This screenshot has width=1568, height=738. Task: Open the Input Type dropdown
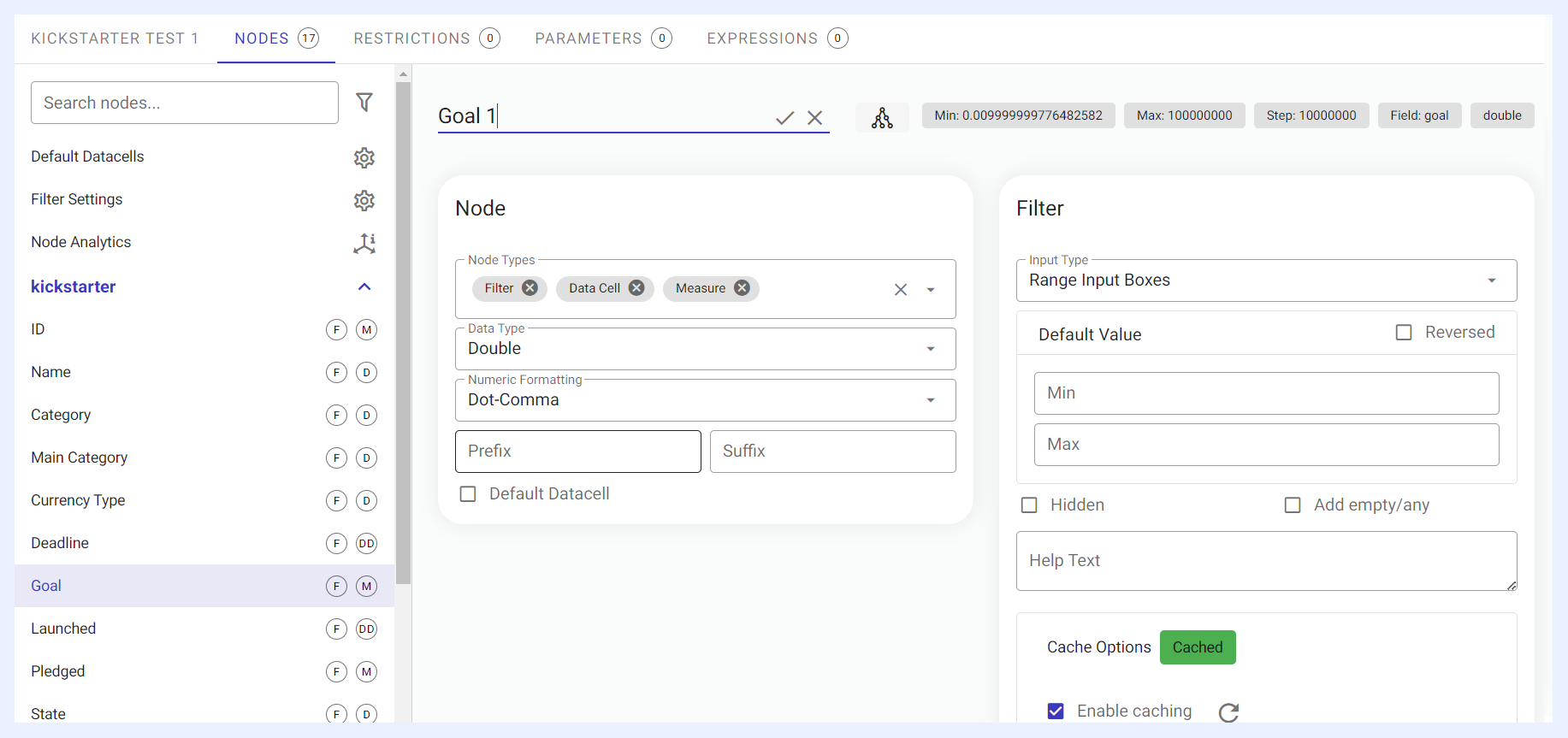tap(1266, 280)
